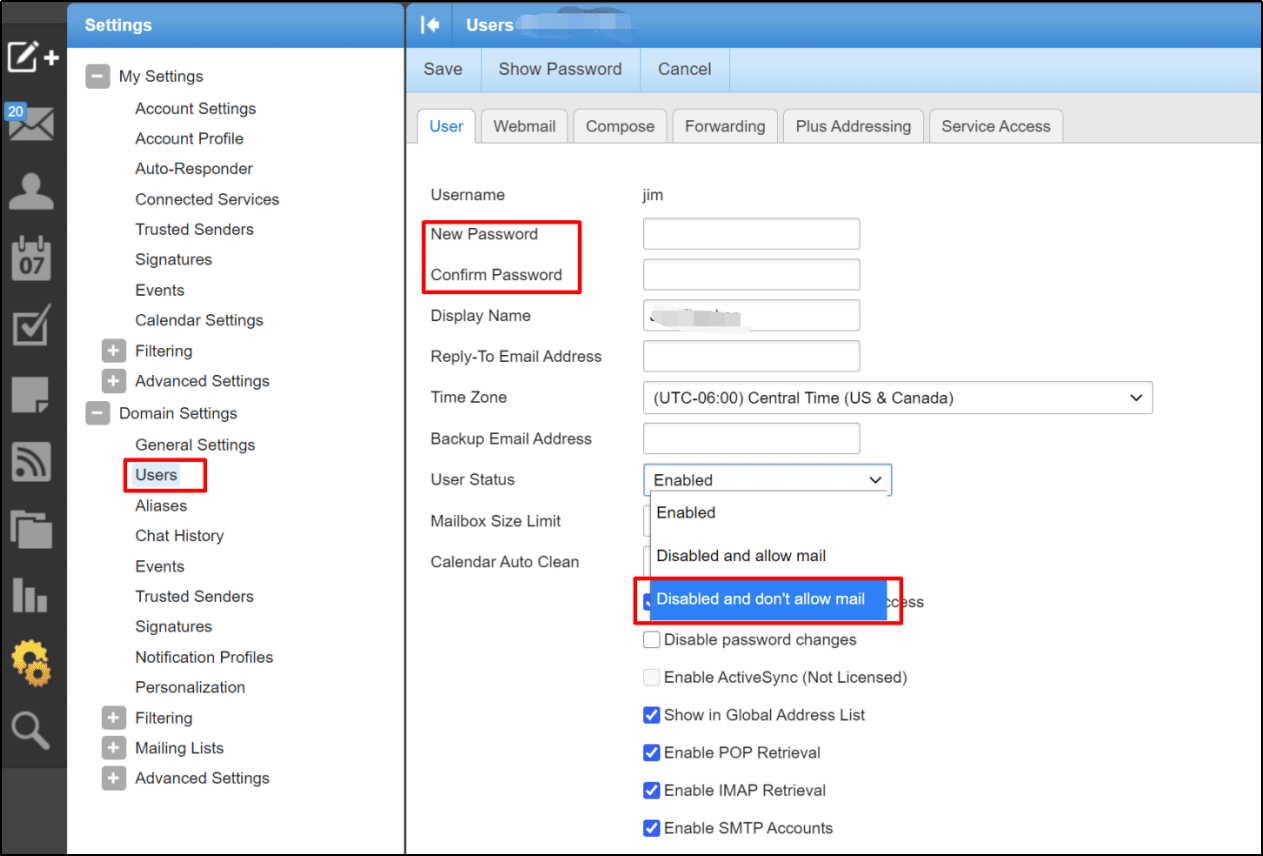Select Users under Domain Settings
Viewport: 1263px width, 856px height.
tap(156, 475)
